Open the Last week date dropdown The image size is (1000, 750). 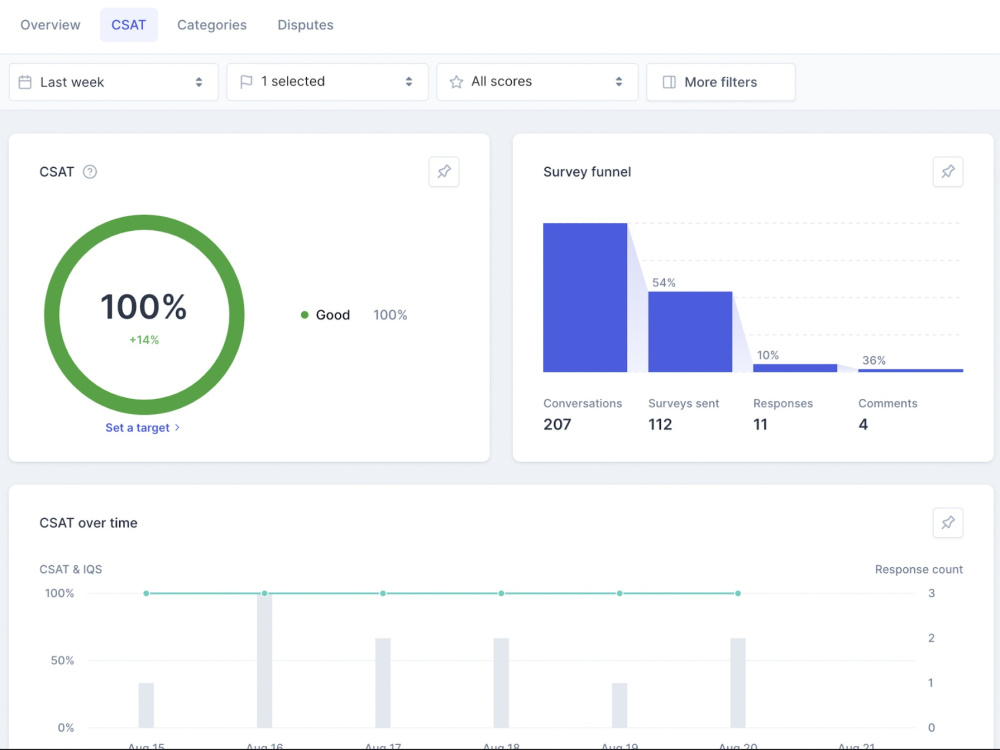(x=114, y=82)
